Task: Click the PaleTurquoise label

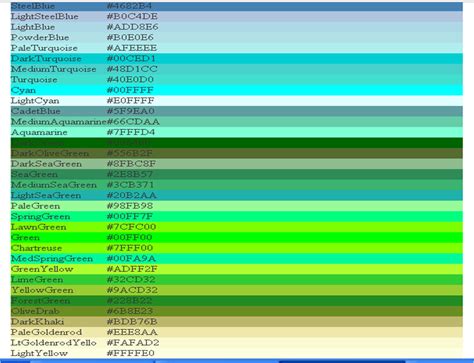Action: [44, 48]
